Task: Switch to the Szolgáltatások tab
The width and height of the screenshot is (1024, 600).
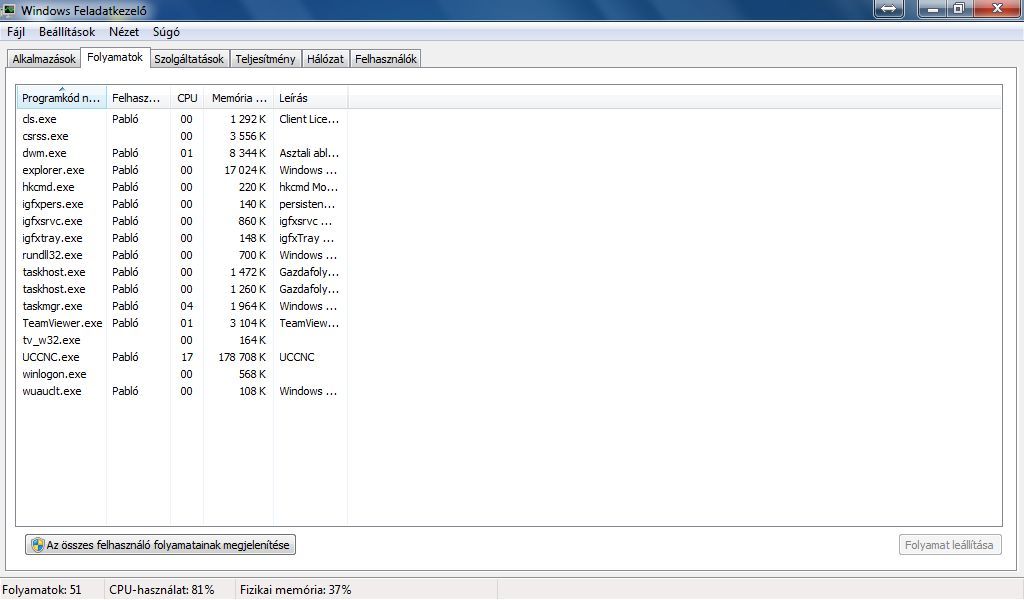Action: (x=189, y=59)
